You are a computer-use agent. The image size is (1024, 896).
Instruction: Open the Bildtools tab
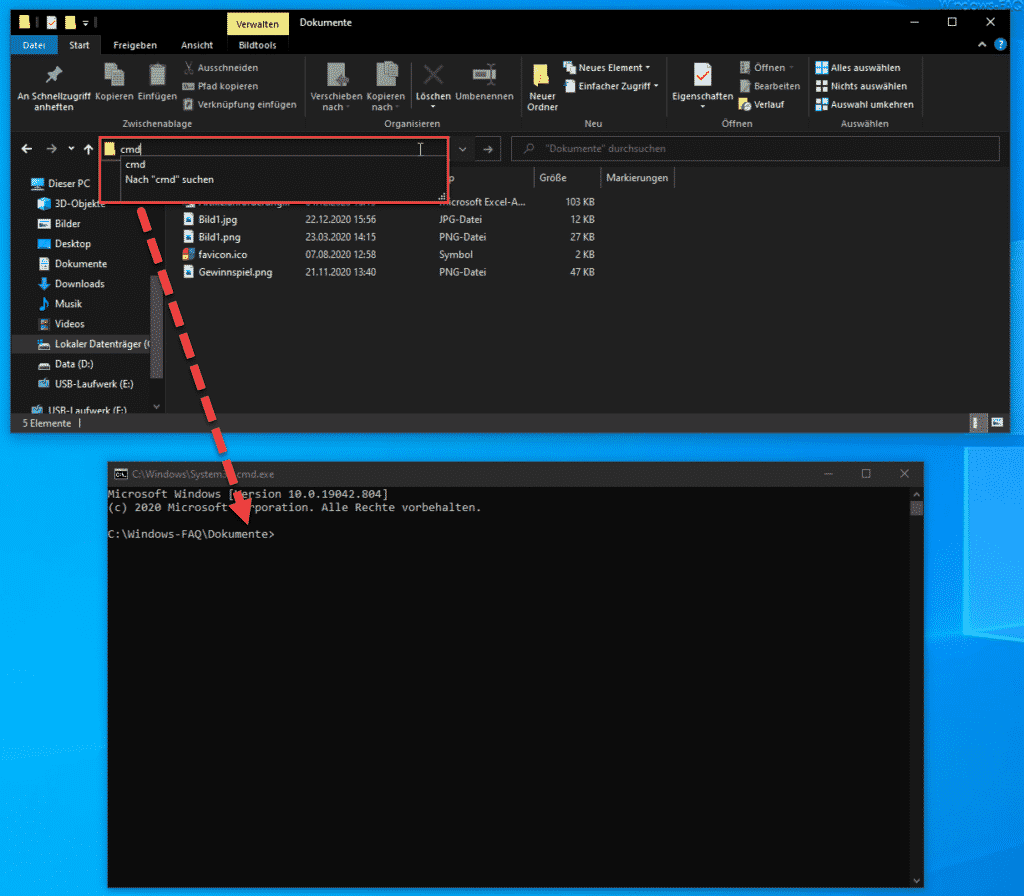[x=258, y=44]
